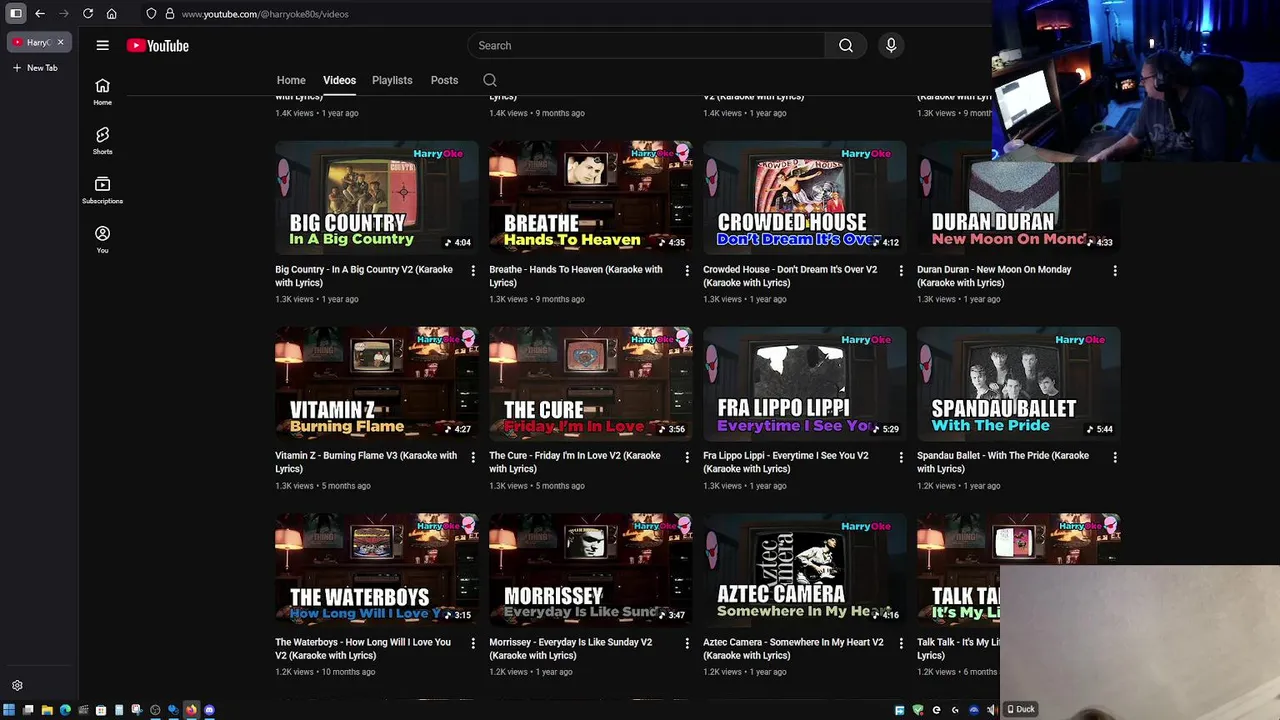Click the Duck taskbar item
The height and width of the screenshot is (720, 1280).
click(1021, 709)
